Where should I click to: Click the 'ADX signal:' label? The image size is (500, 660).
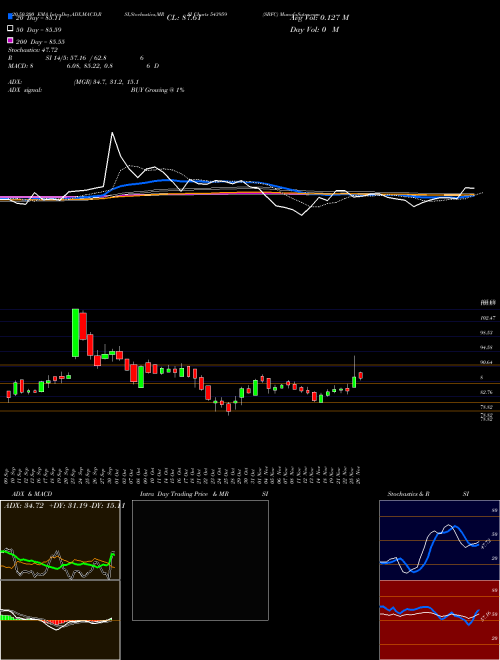click(x=25, y=90)
